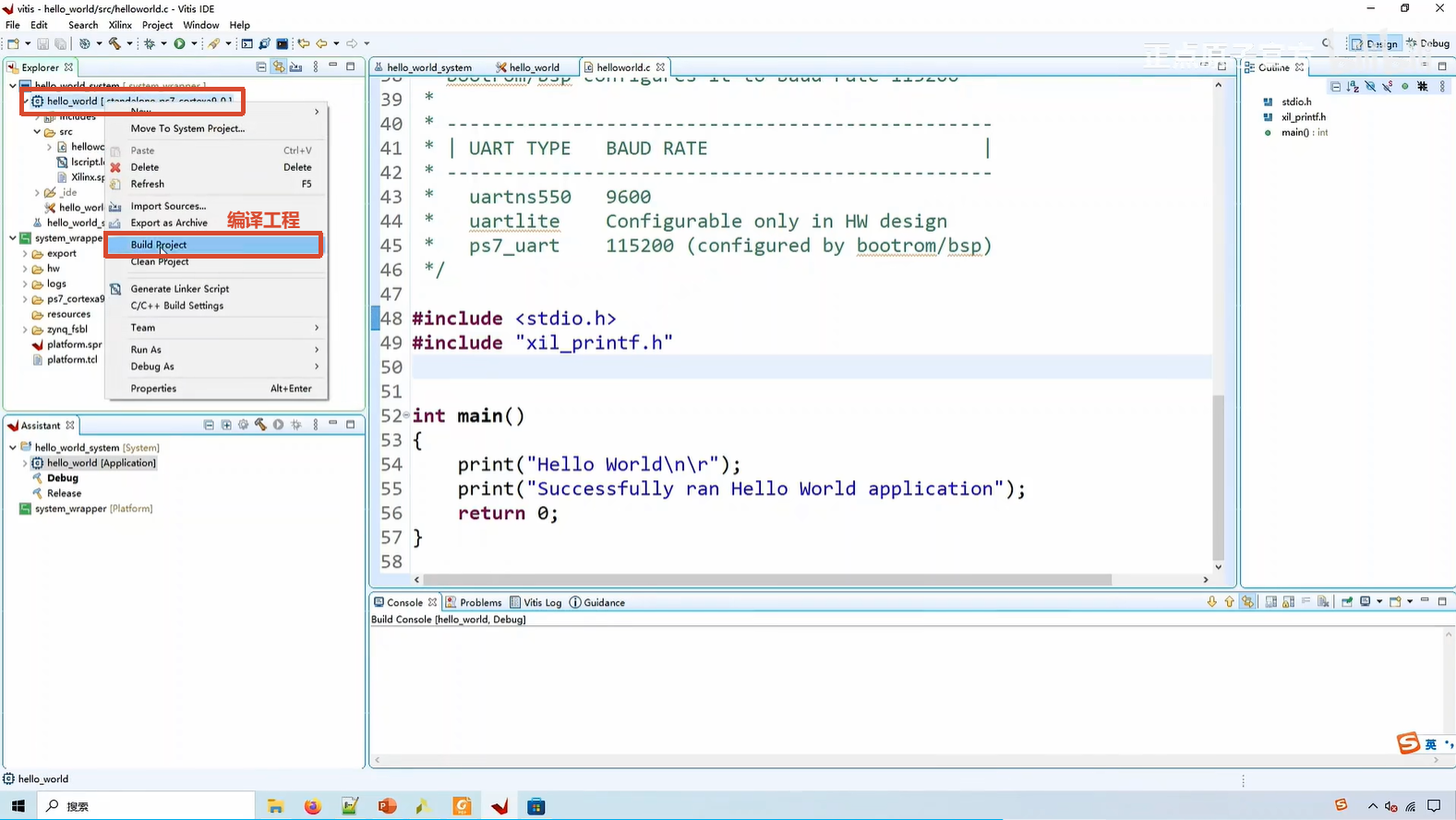The height and width of the screenshot is (820, 1456).
Task: Open the Display Selected Console dropdown
Action: point(1379,602)
